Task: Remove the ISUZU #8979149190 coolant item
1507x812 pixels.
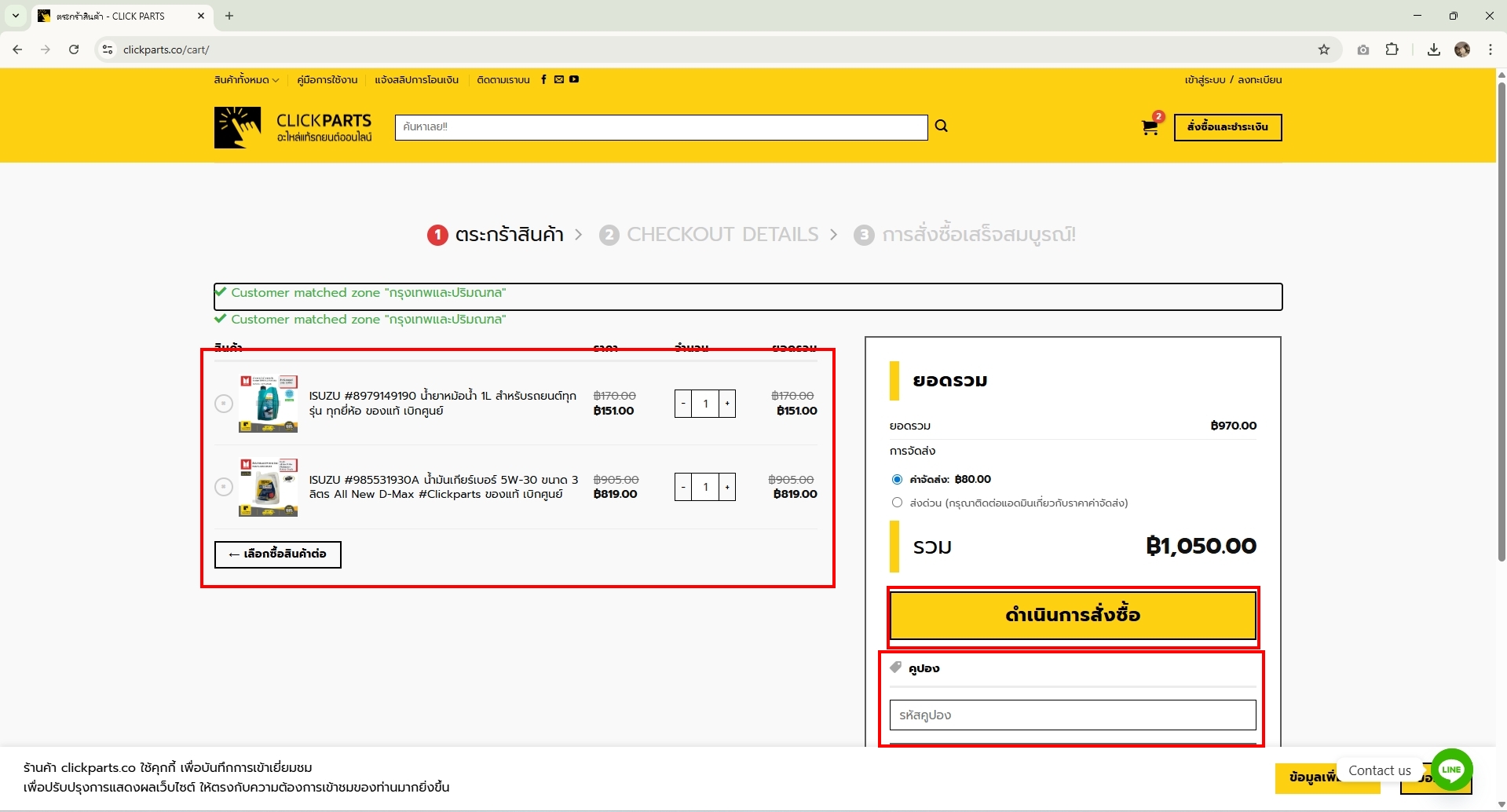Action: (224, 404)
